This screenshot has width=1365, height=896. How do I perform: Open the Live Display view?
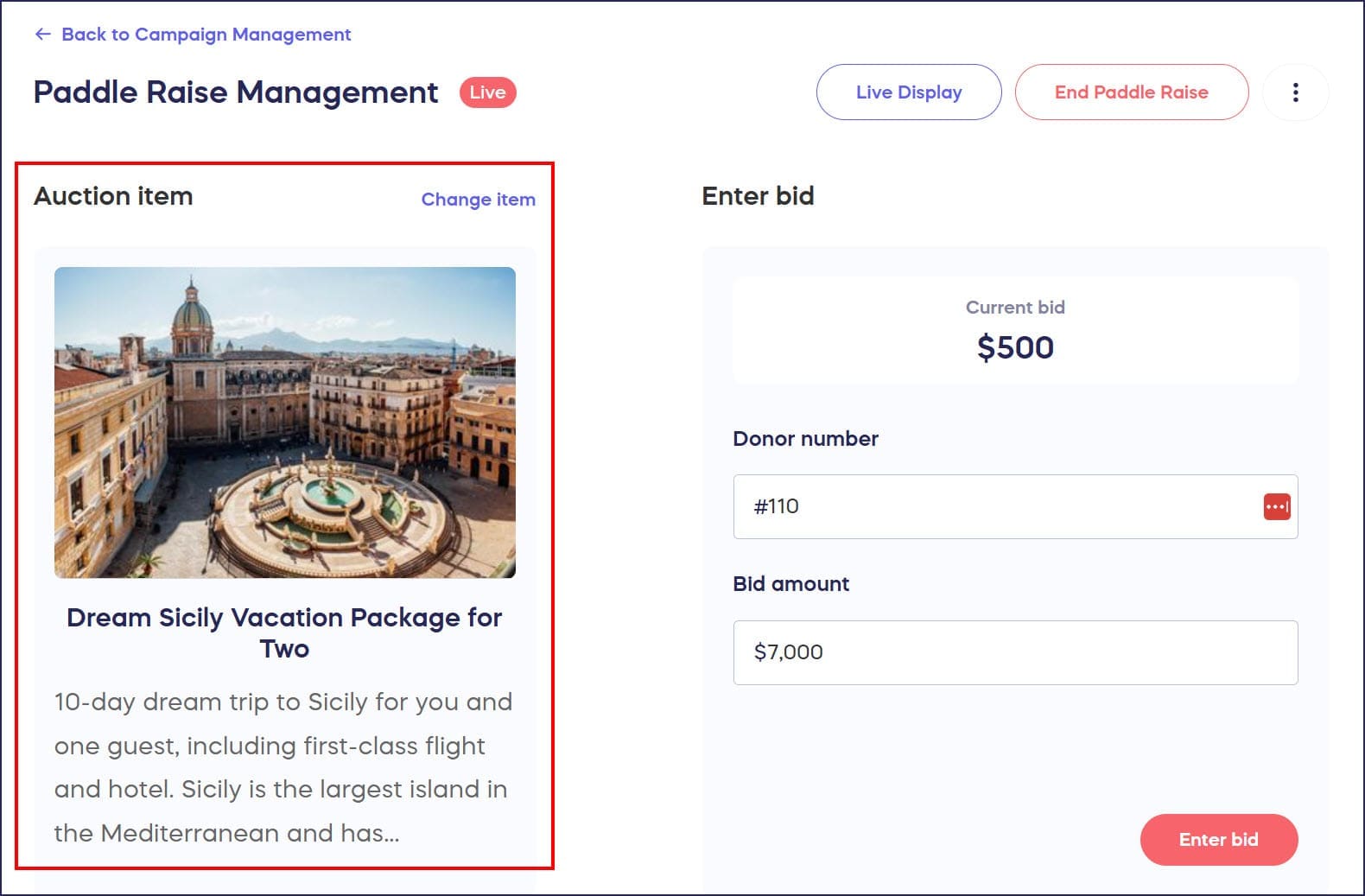pos(908,92)
